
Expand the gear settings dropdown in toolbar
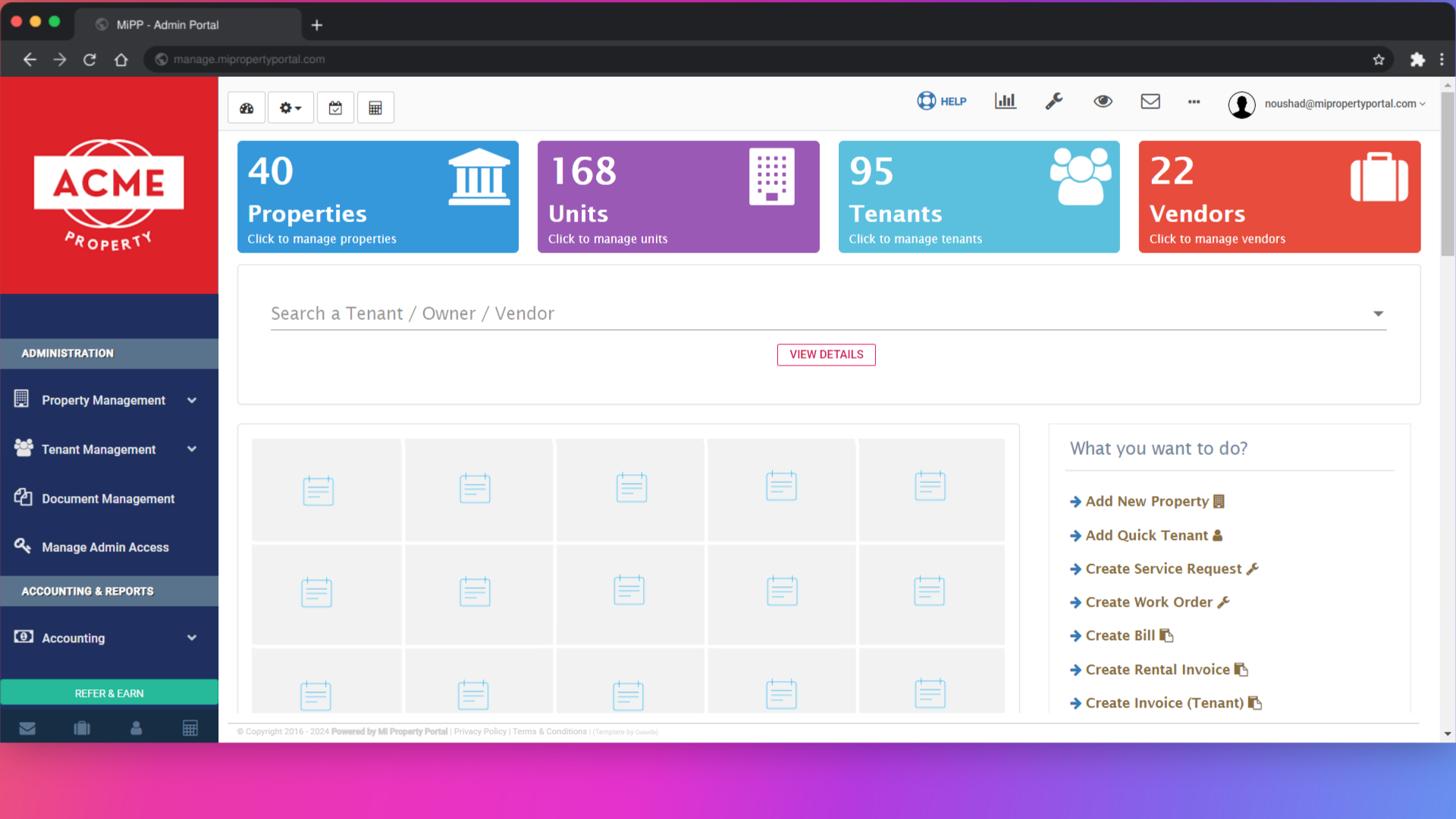point(290,107)
